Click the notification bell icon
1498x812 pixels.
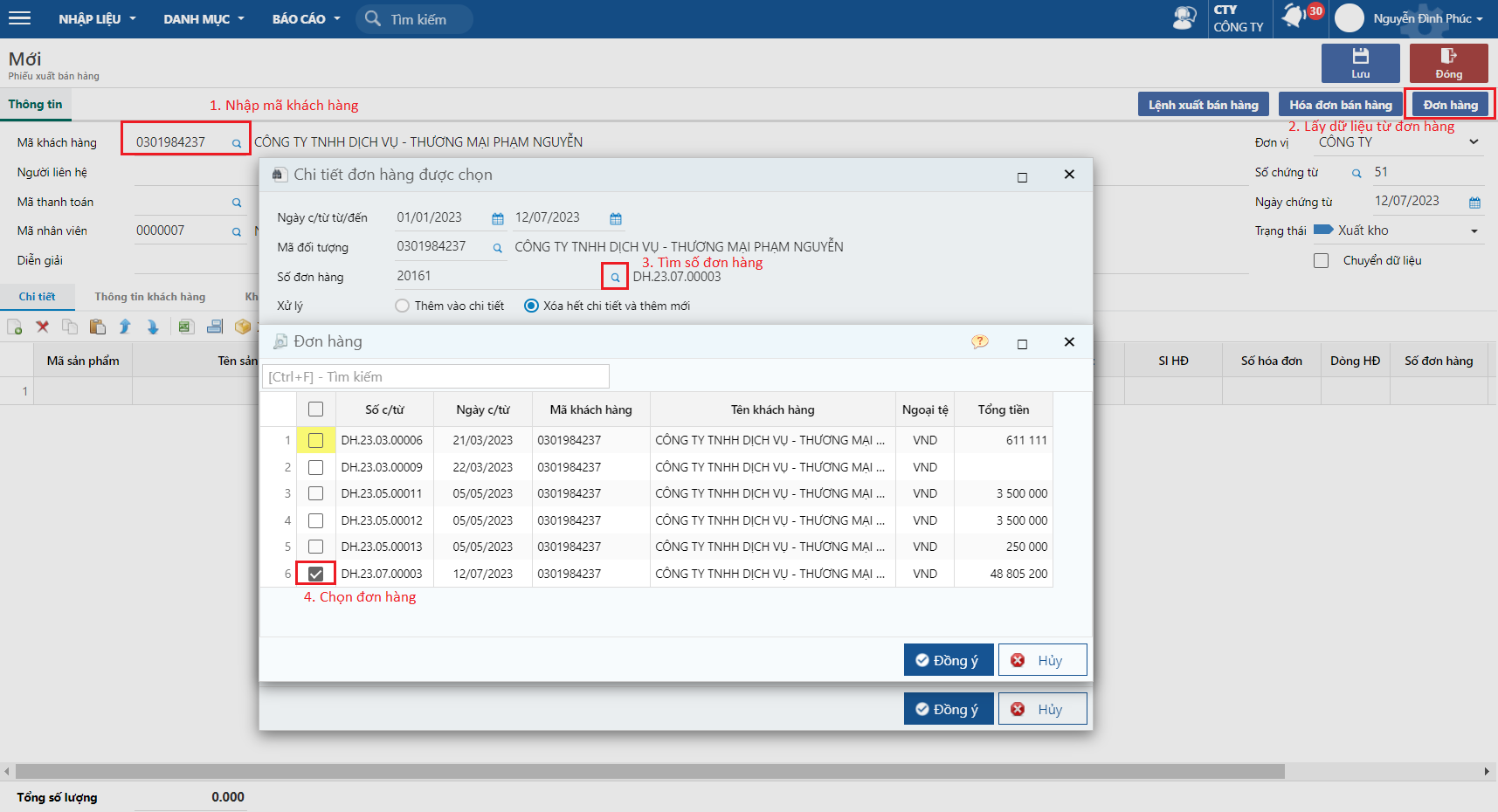(1294, 17)
